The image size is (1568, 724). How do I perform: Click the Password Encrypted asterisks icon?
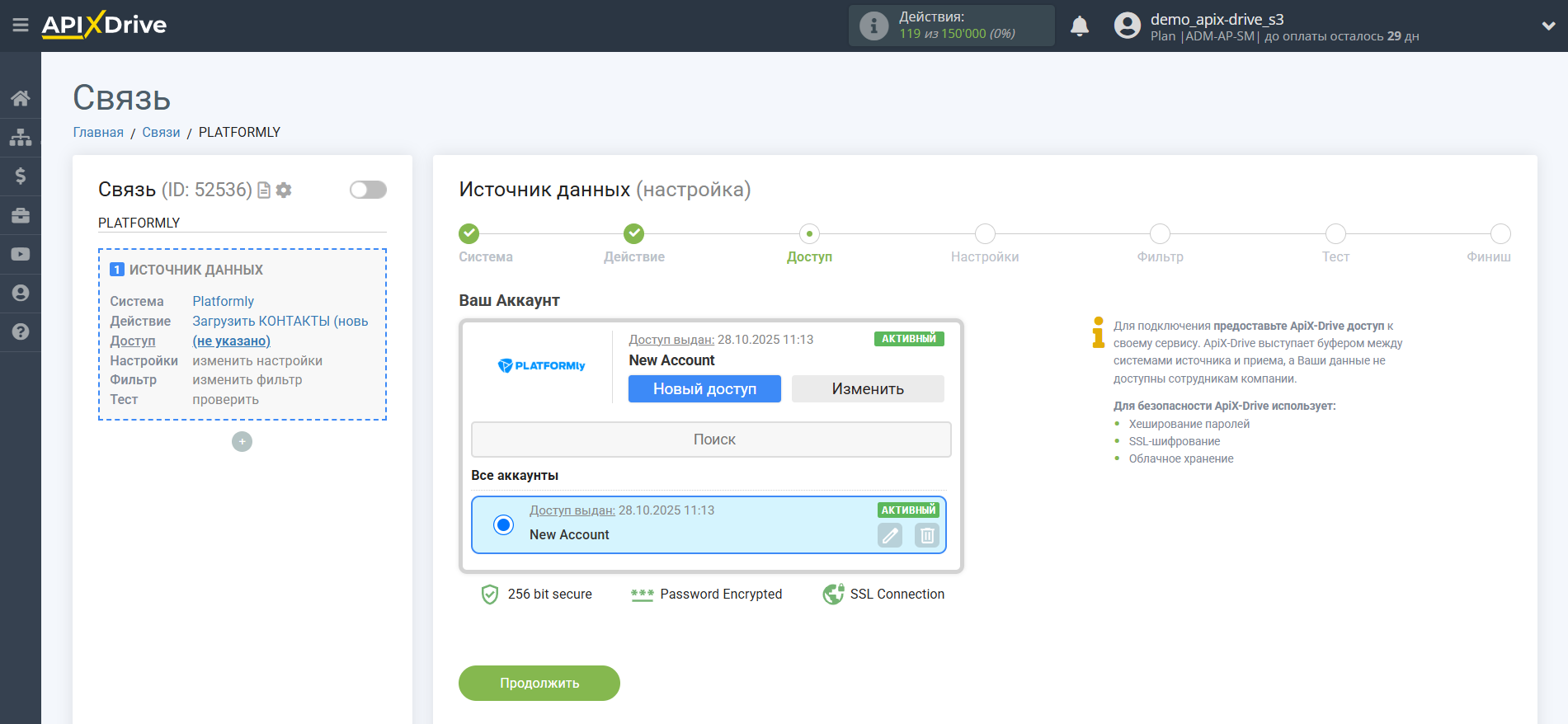[642, 595]
